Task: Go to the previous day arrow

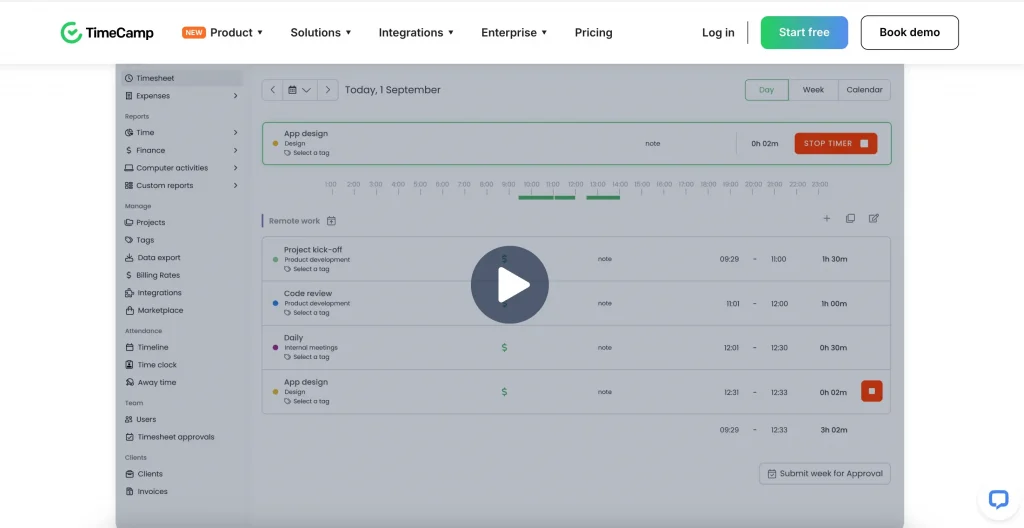Action: pos(272,90)
